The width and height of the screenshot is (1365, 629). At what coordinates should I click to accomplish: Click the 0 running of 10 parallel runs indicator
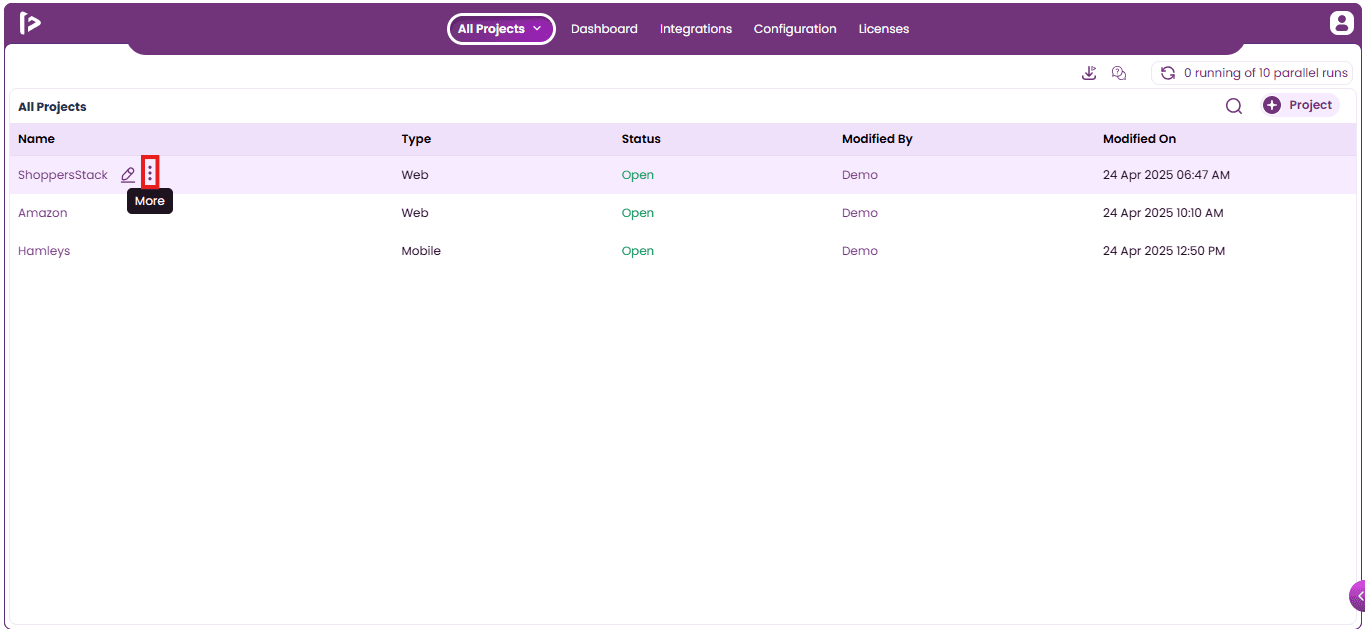click(x=1252, y=73)
